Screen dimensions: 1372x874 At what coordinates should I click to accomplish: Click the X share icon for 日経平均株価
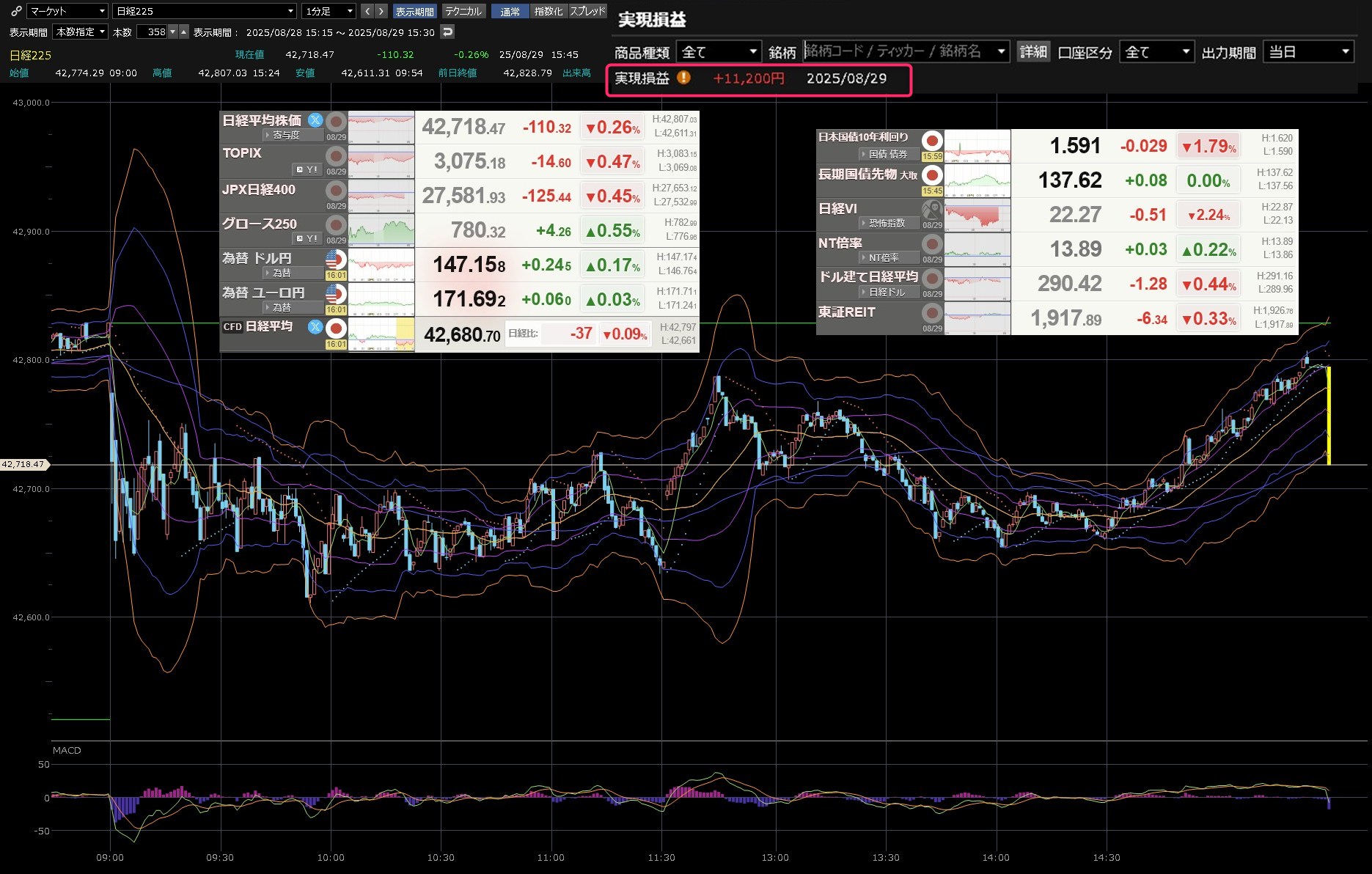tap(315, 120)
